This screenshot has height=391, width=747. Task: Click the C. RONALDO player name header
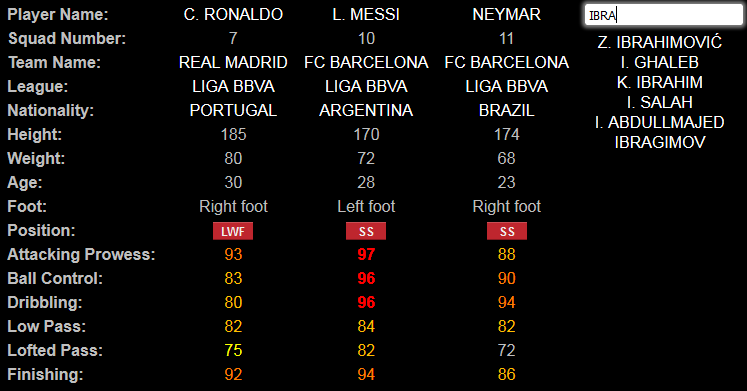point(233,14)
